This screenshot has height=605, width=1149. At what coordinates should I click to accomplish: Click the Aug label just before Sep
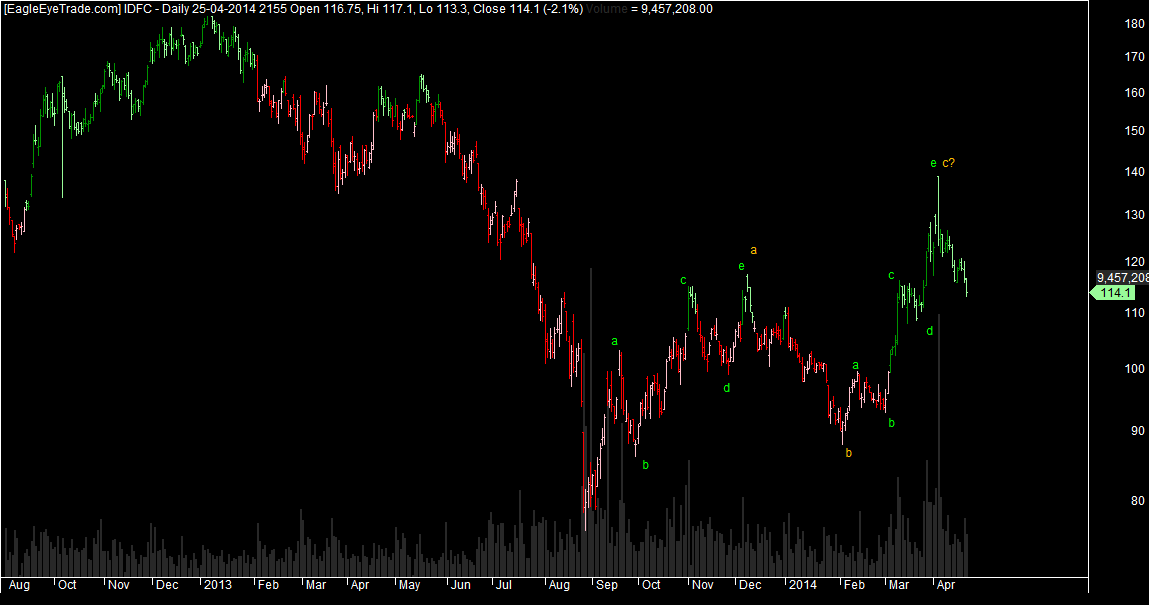pos(558,584)
